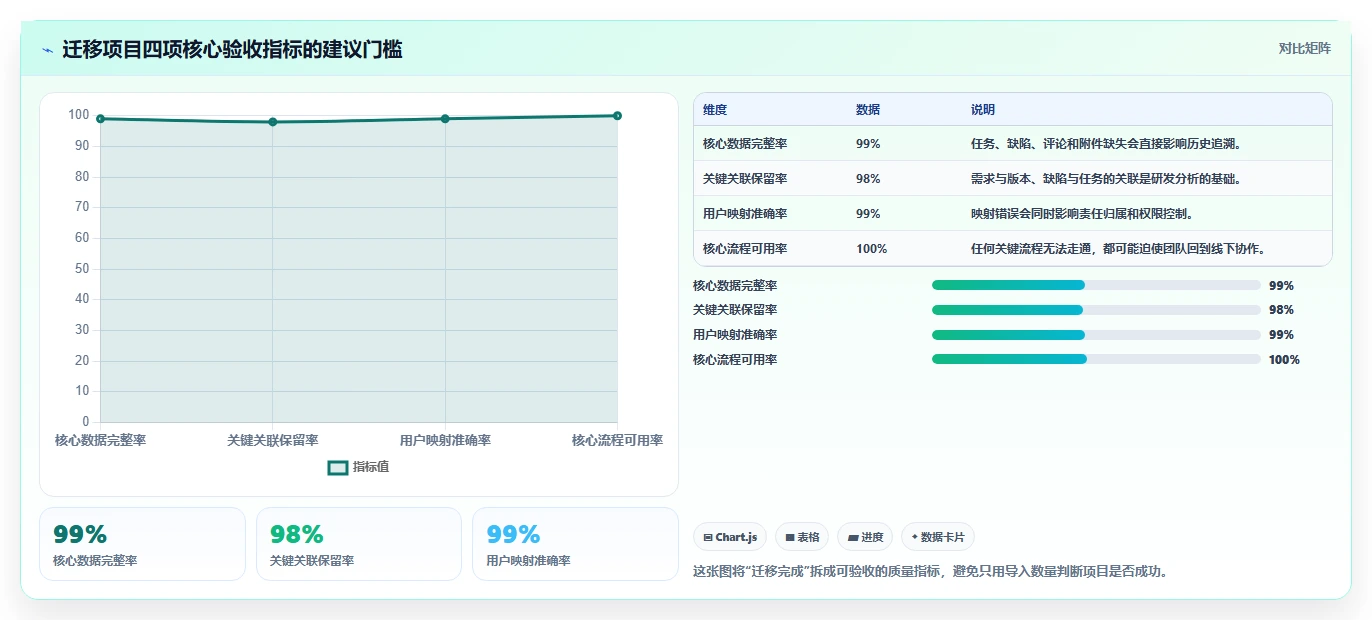Click the sparkle icon in 数据卡片 tag
Image resolution: width=1372 pixels, height=620 pixels.
click(x=914, y=537)
